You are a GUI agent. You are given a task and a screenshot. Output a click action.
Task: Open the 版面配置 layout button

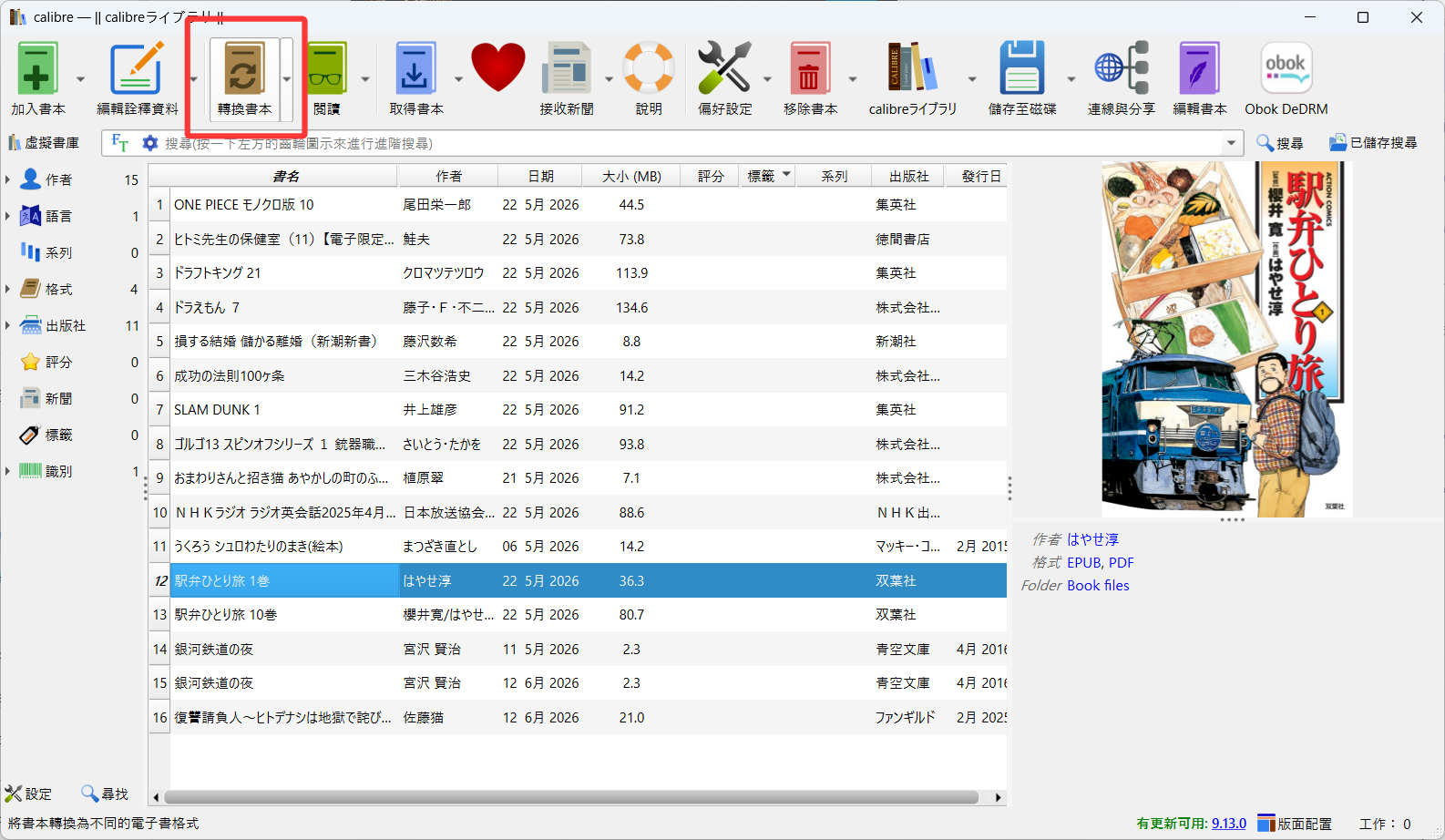pyautogui.click(x=1295, y=824)
